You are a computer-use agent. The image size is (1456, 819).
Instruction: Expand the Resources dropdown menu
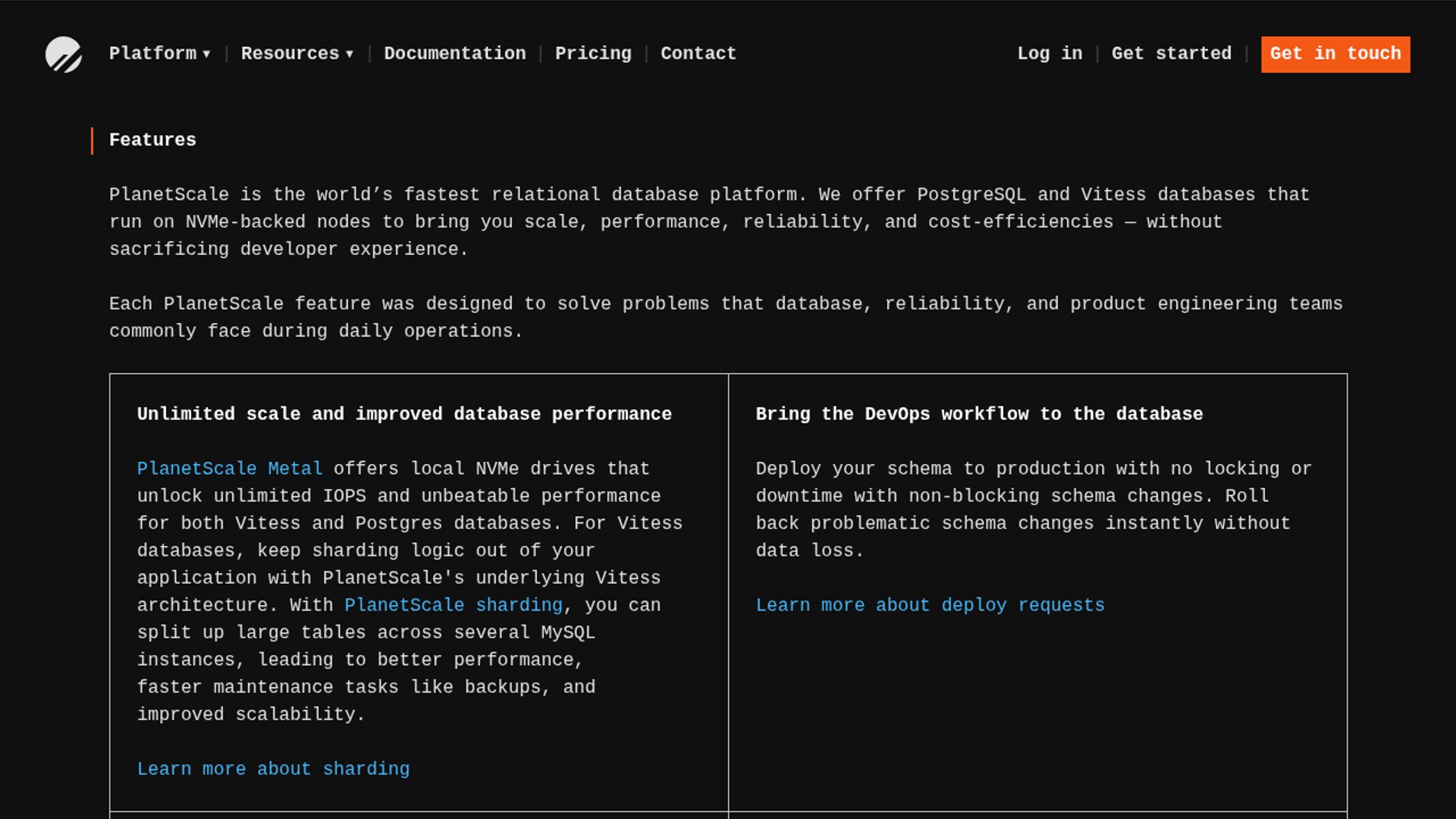[x=297, y=54]
